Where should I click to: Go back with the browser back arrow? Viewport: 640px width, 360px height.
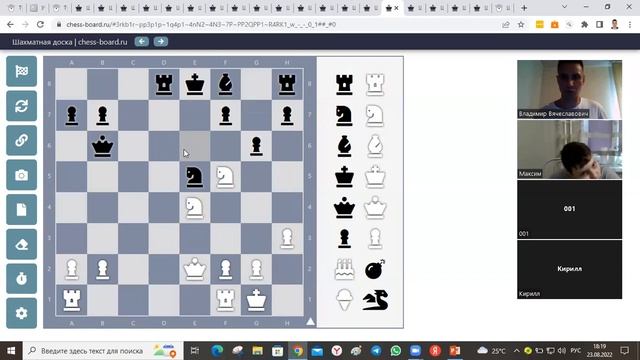[10, 24]
